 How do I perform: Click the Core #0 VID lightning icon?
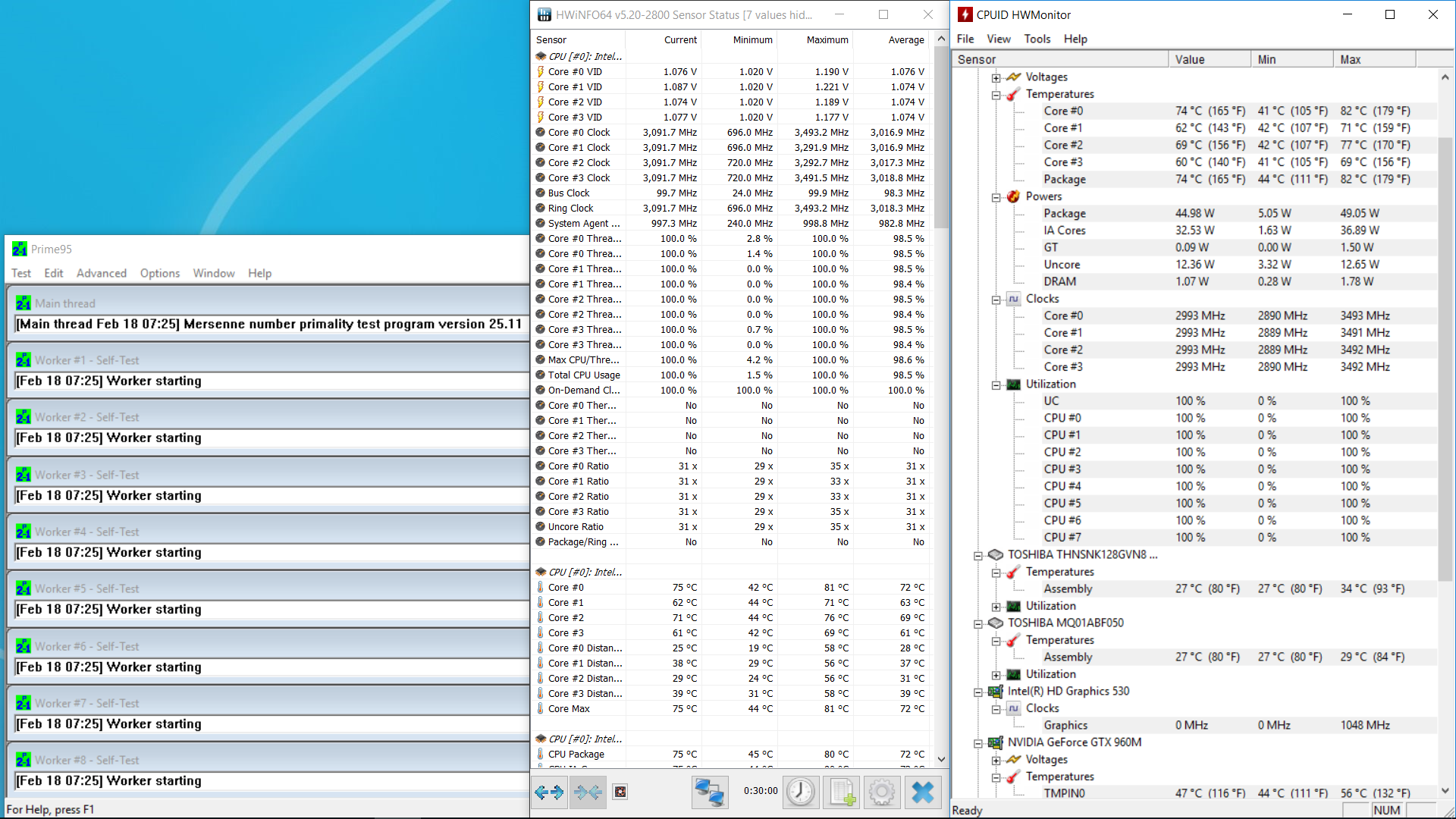click(x=541, y=71)
